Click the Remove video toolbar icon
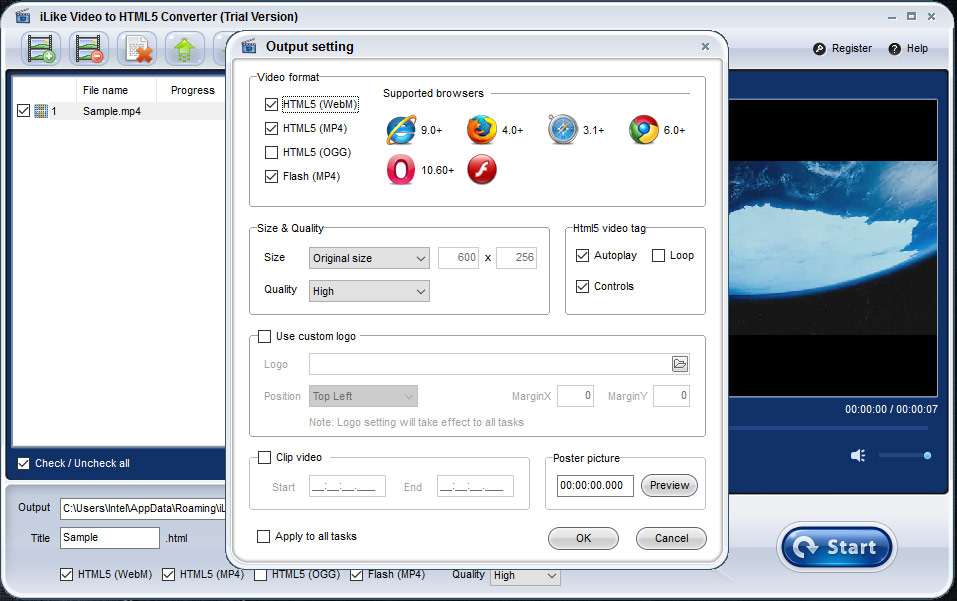957x601 pixels. [89, 49]
